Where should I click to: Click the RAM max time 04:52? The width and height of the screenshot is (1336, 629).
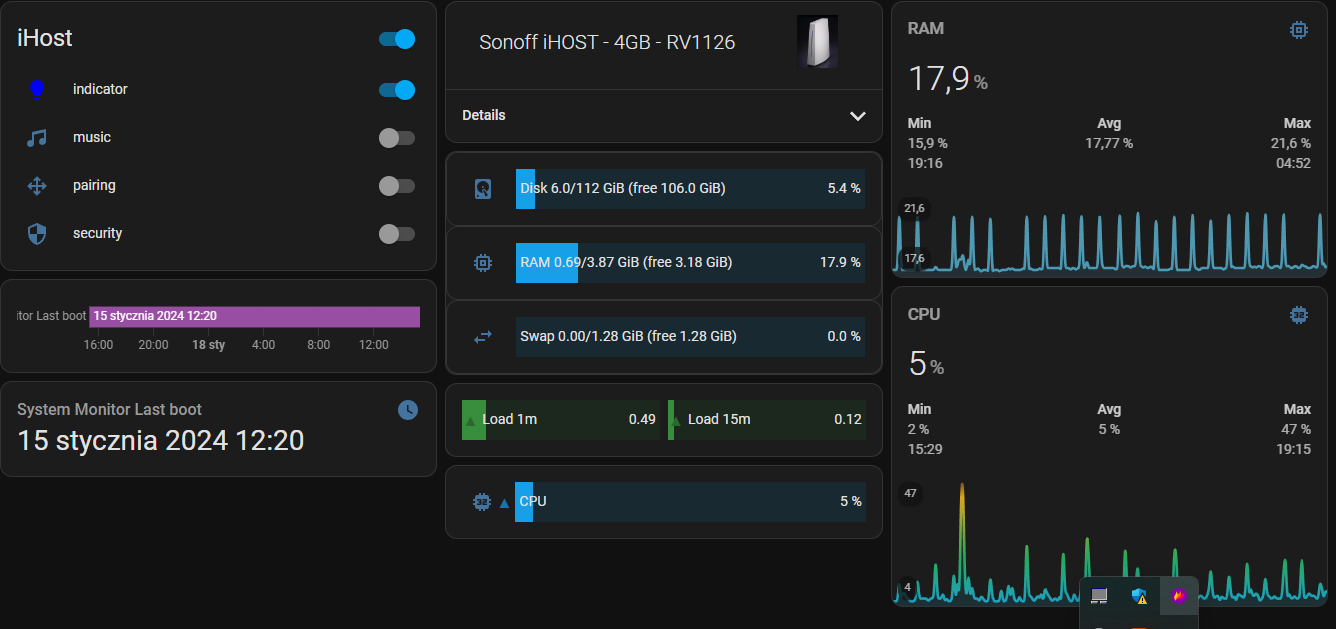[1293, 163]
